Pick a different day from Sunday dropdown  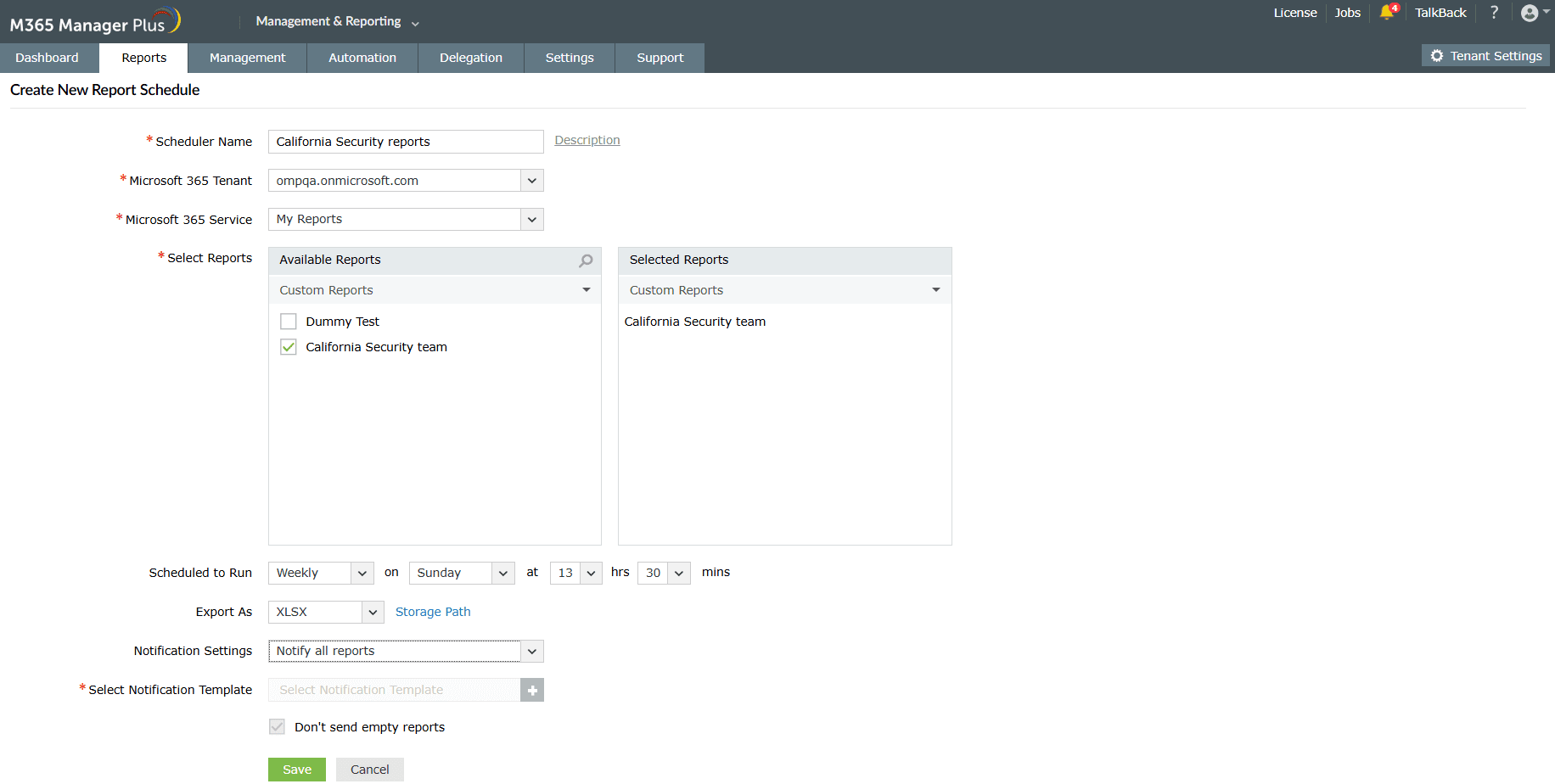462,573
